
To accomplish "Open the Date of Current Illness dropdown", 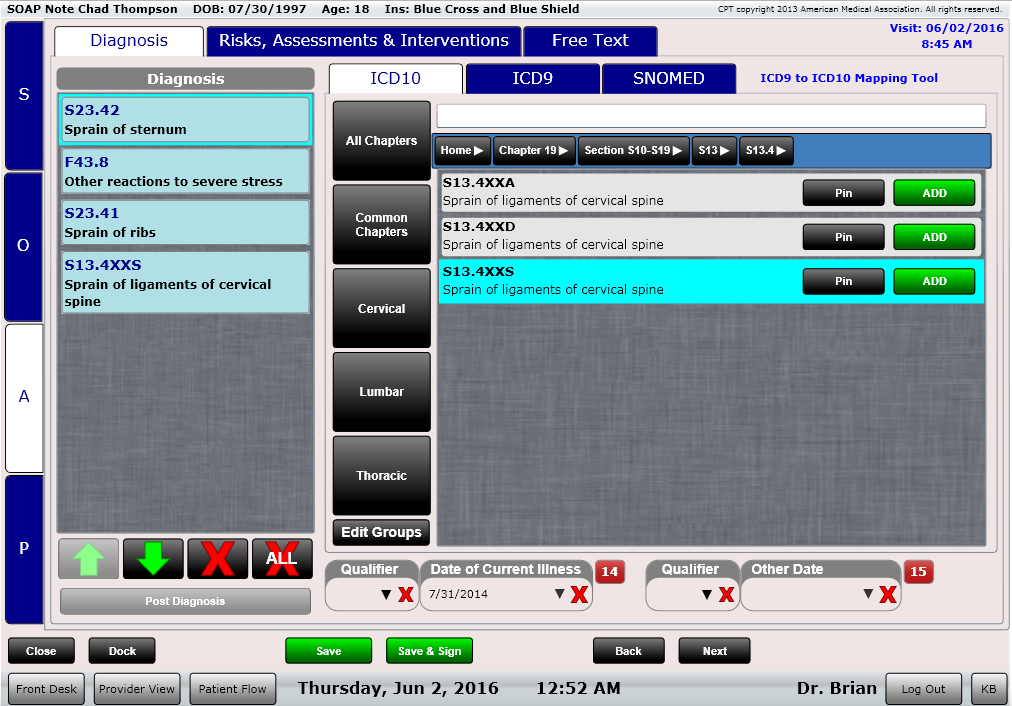I will point(559,595).
